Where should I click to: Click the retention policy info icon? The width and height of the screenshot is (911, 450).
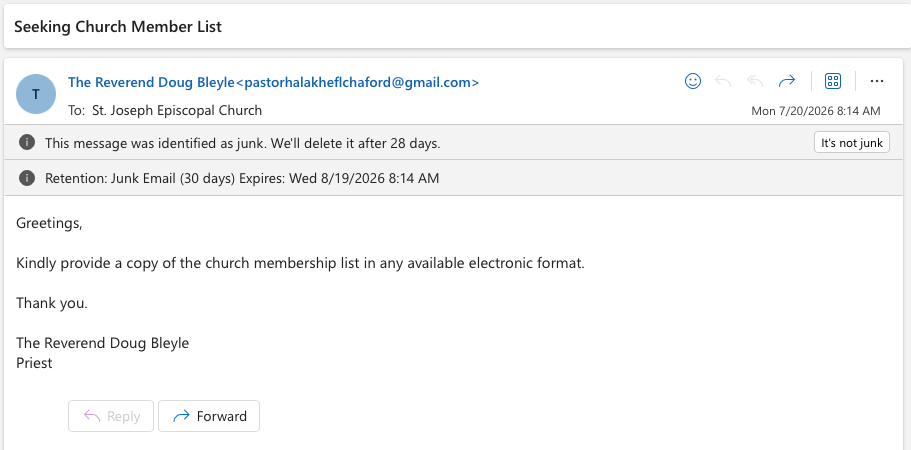(x=27, y=178)
